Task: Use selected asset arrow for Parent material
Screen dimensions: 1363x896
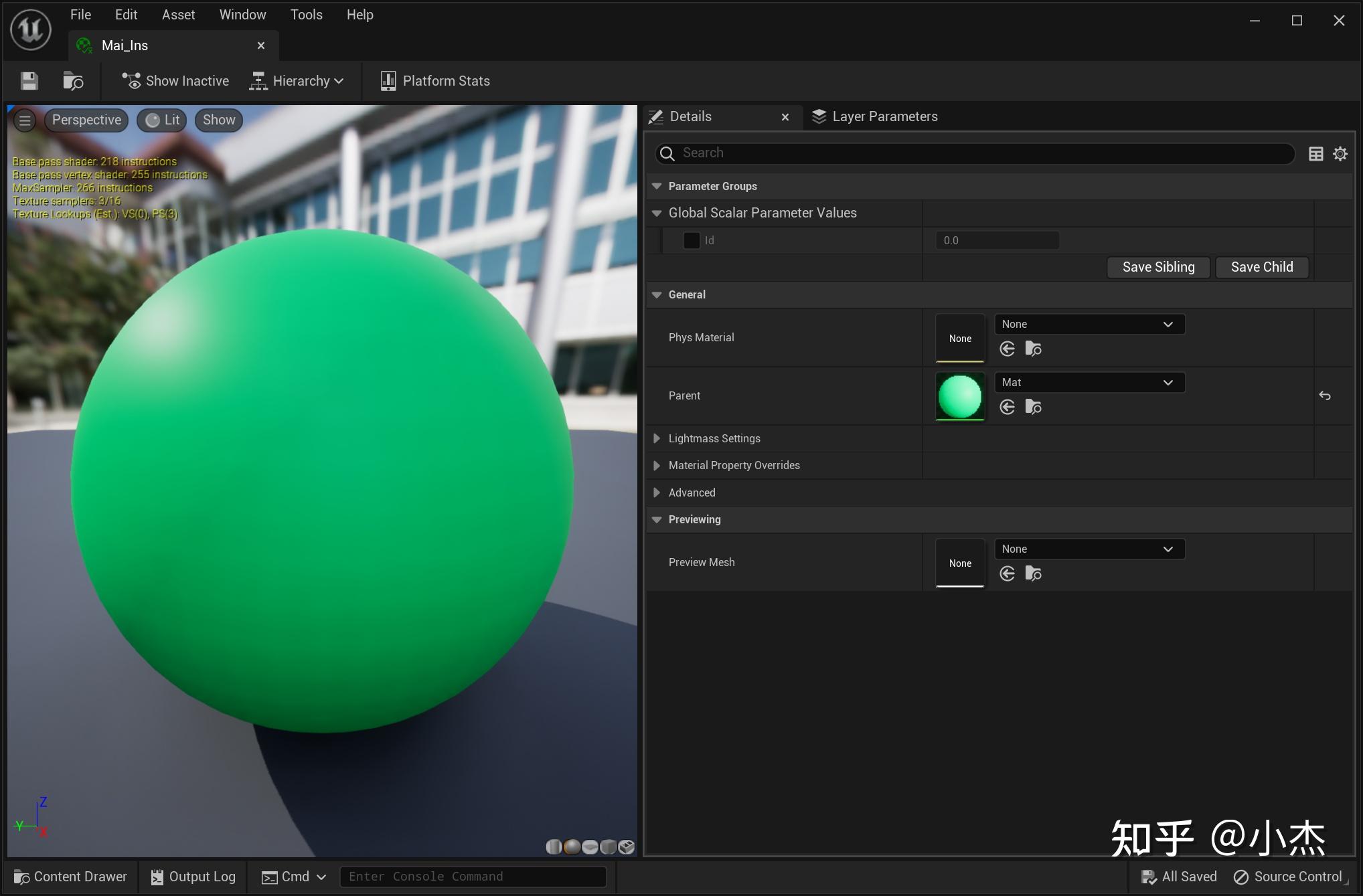Action: coord(1007,407)
